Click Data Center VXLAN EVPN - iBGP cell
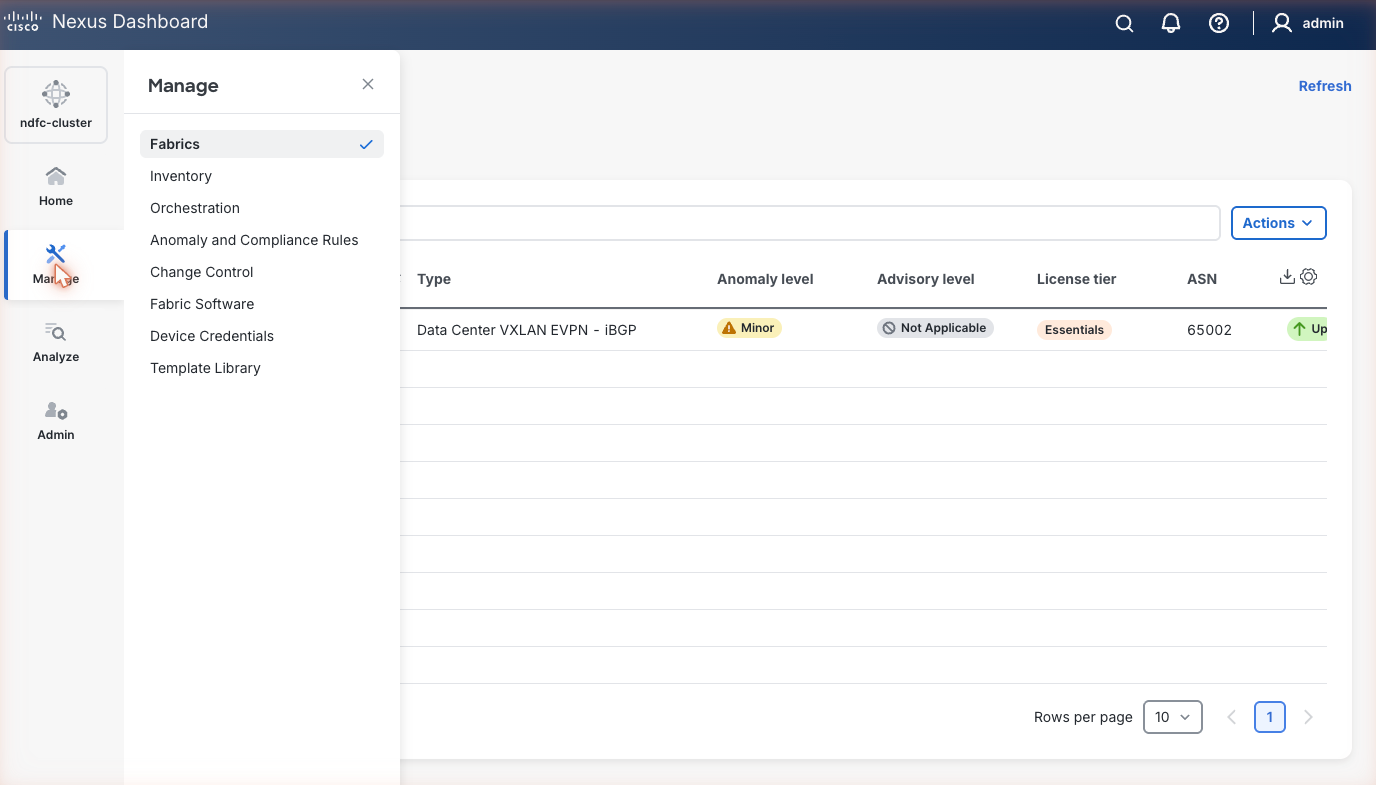The height and width of the screenshot is (785, 1376). [x=527, y=329]
